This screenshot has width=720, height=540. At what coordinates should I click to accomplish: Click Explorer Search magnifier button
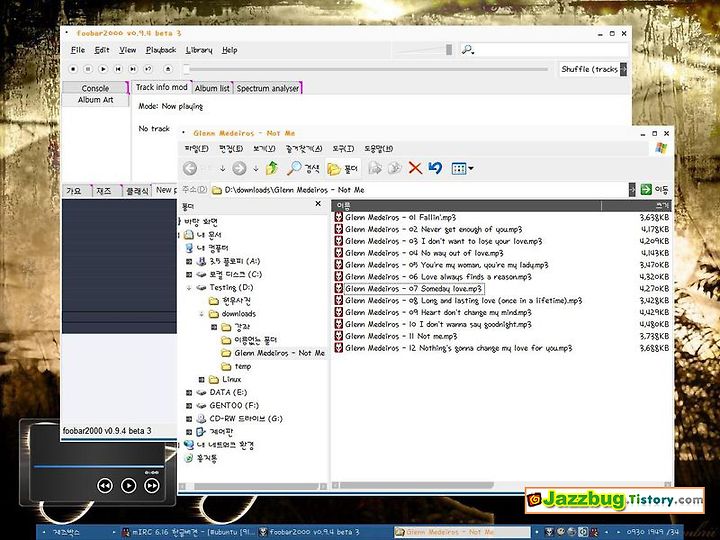click(303, 168)
